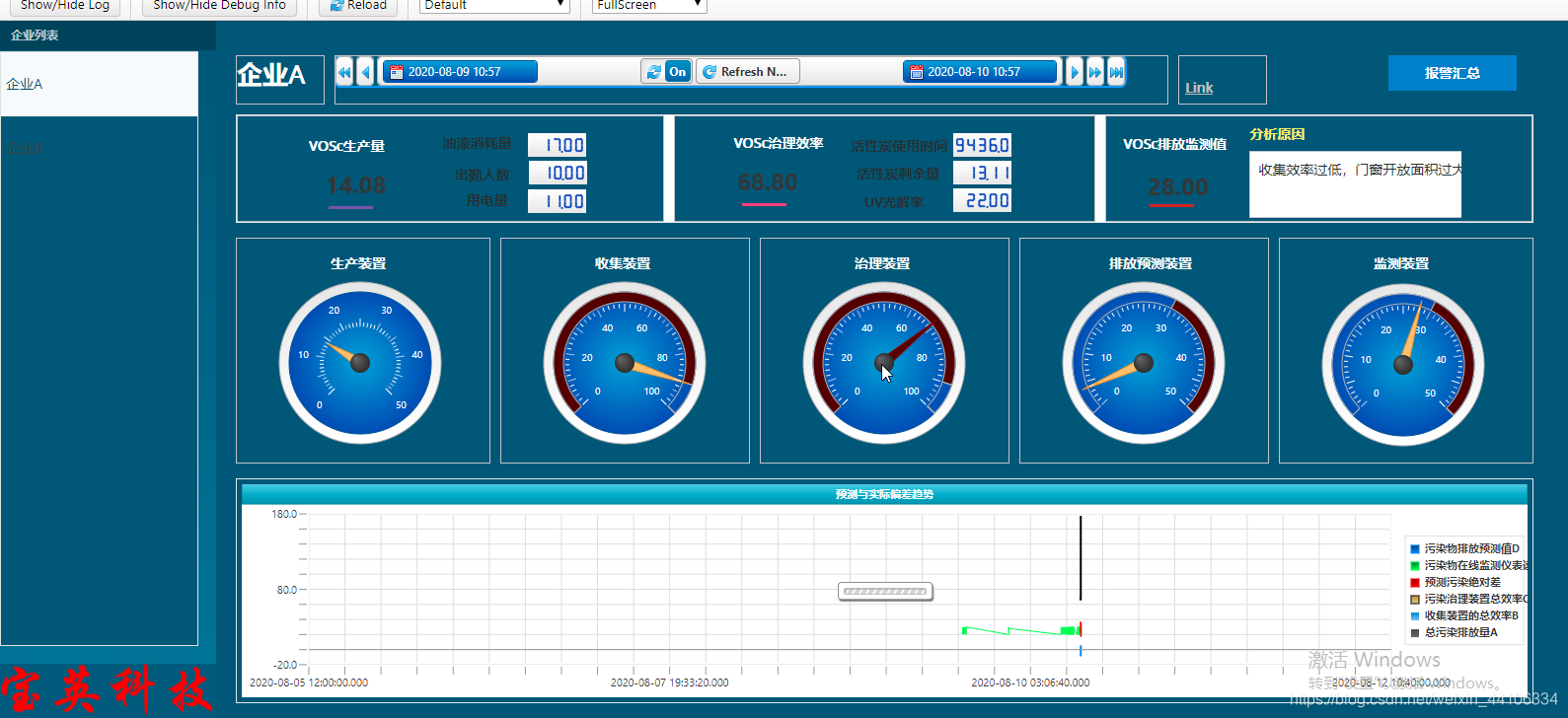Click the 生产装置 gauge dial
1568x718 pixels.
(360, 363)
